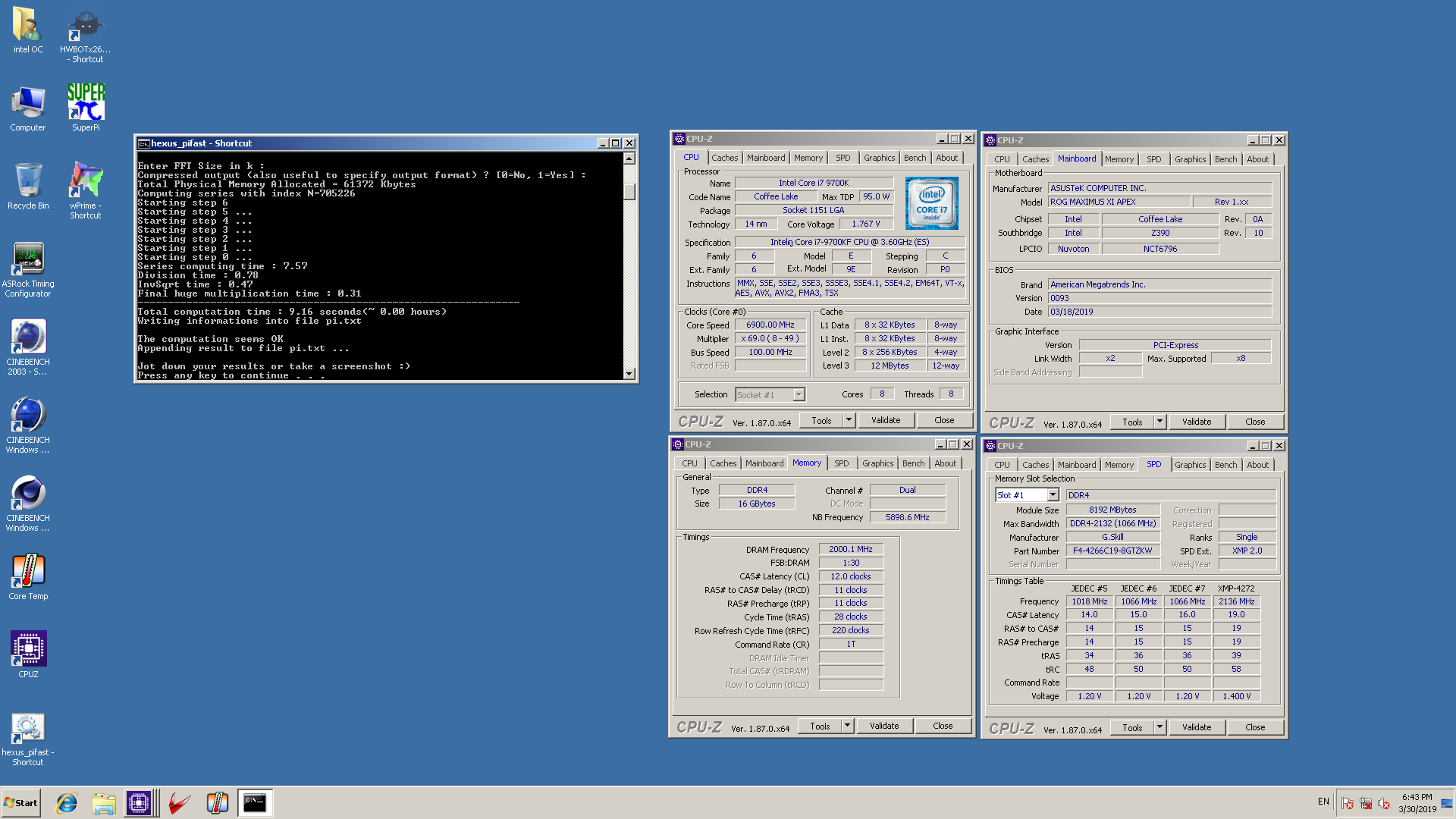Expand Tools arrow in Memory window
This screenshot has width=1456, height=819.
(x=847, y=726)
